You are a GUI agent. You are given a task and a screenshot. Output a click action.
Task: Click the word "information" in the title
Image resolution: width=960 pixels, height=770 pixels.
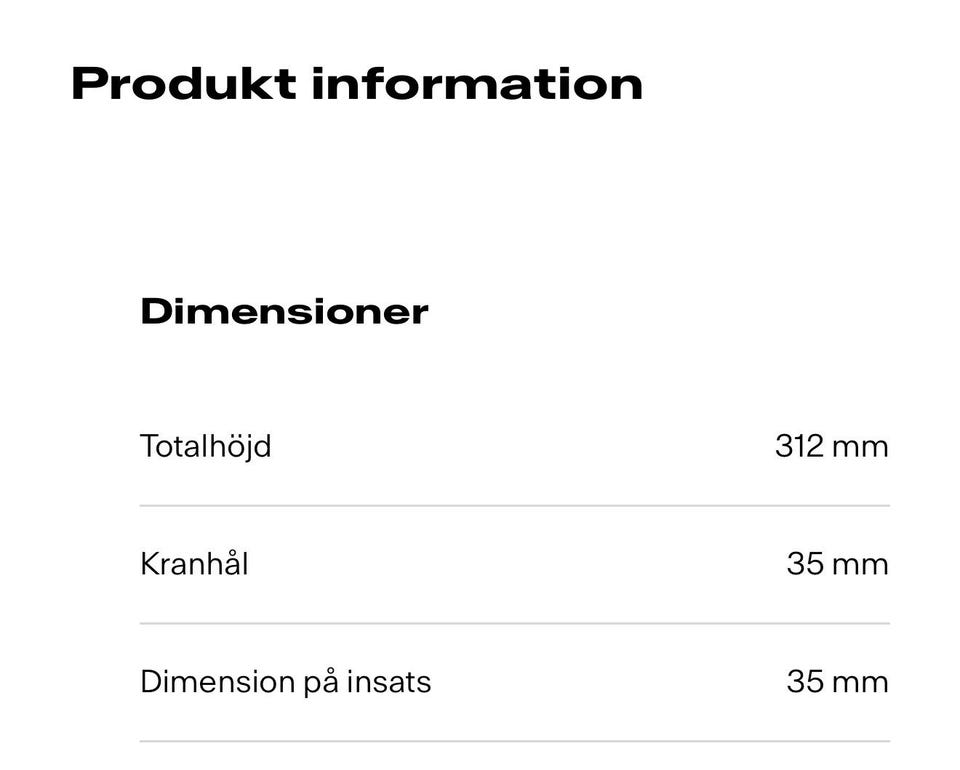click(x=478, y=84)
